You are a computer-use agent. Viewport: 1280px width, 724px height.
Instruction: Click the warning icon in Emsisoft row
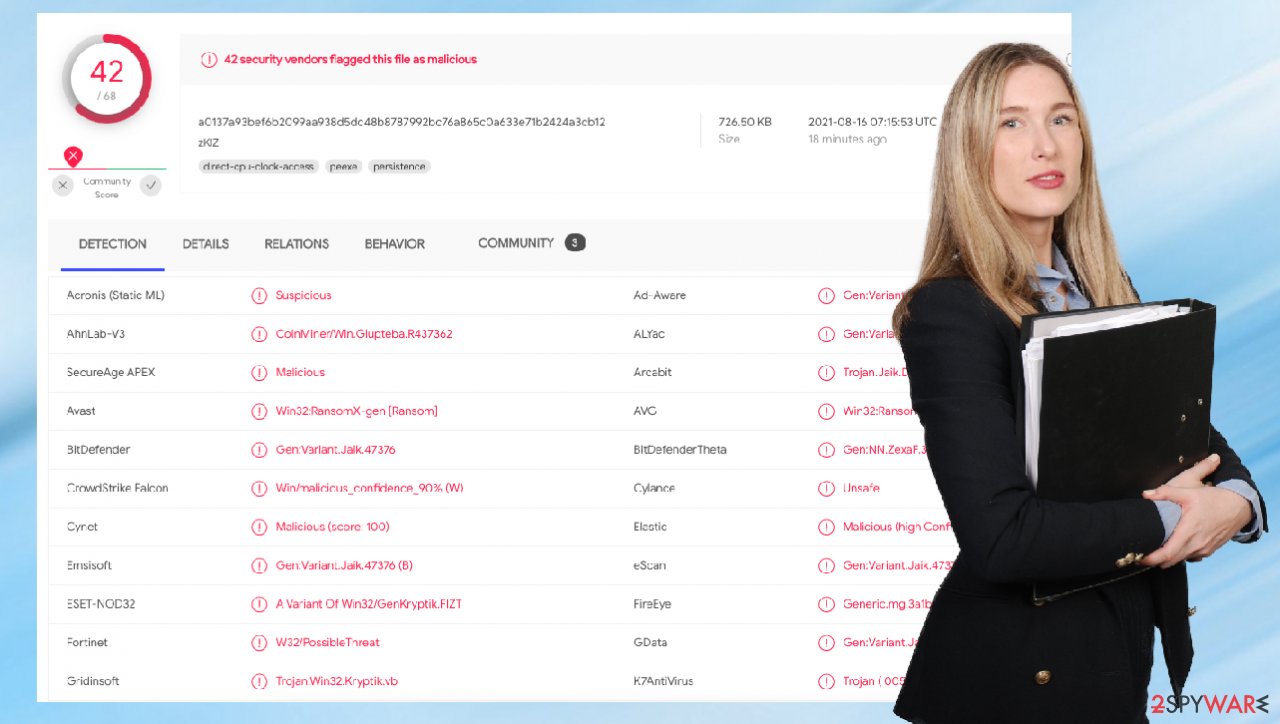click(x=259, y=566)
